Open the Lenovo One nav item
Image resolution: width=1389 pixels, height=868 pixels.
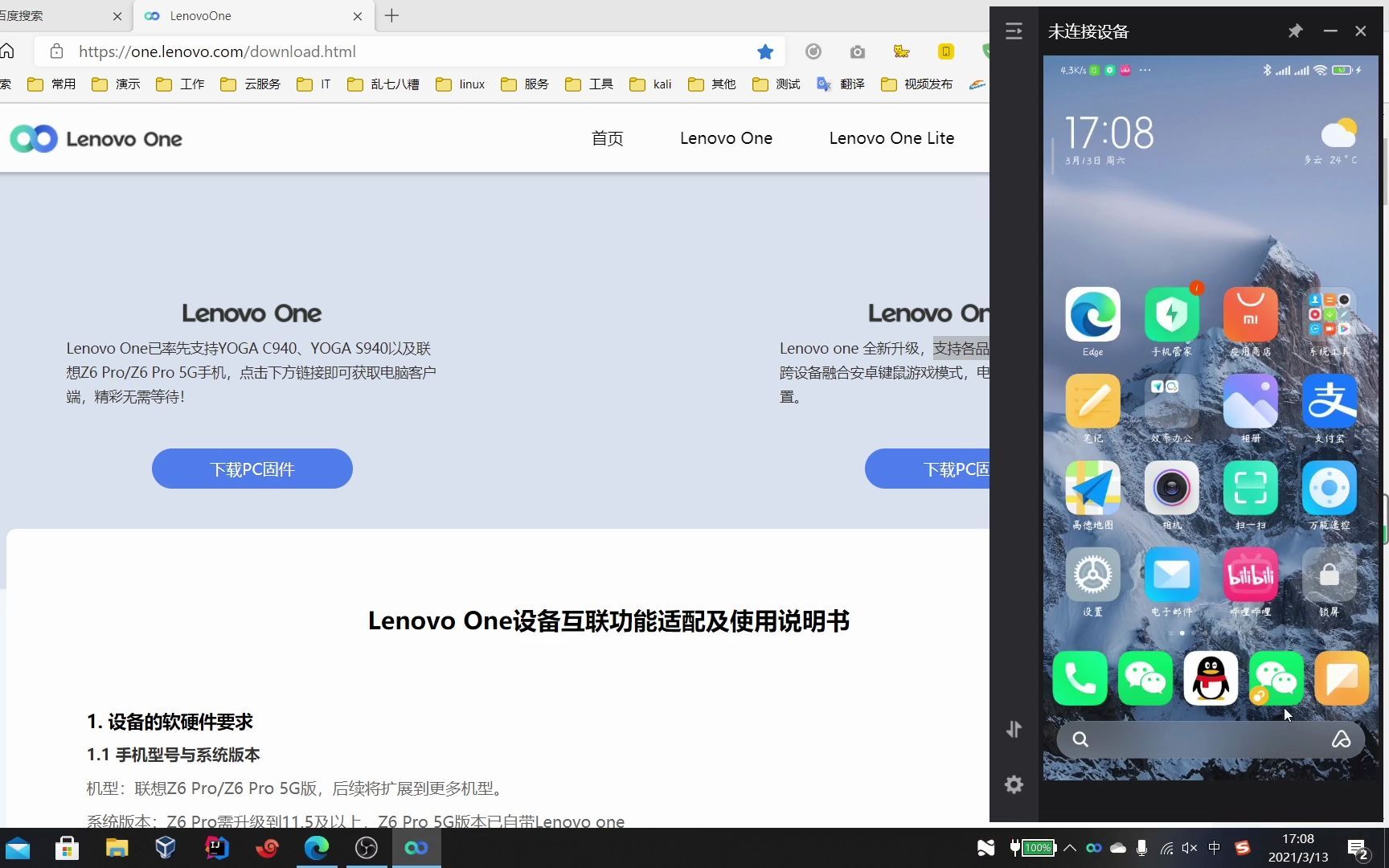(726, 138)
